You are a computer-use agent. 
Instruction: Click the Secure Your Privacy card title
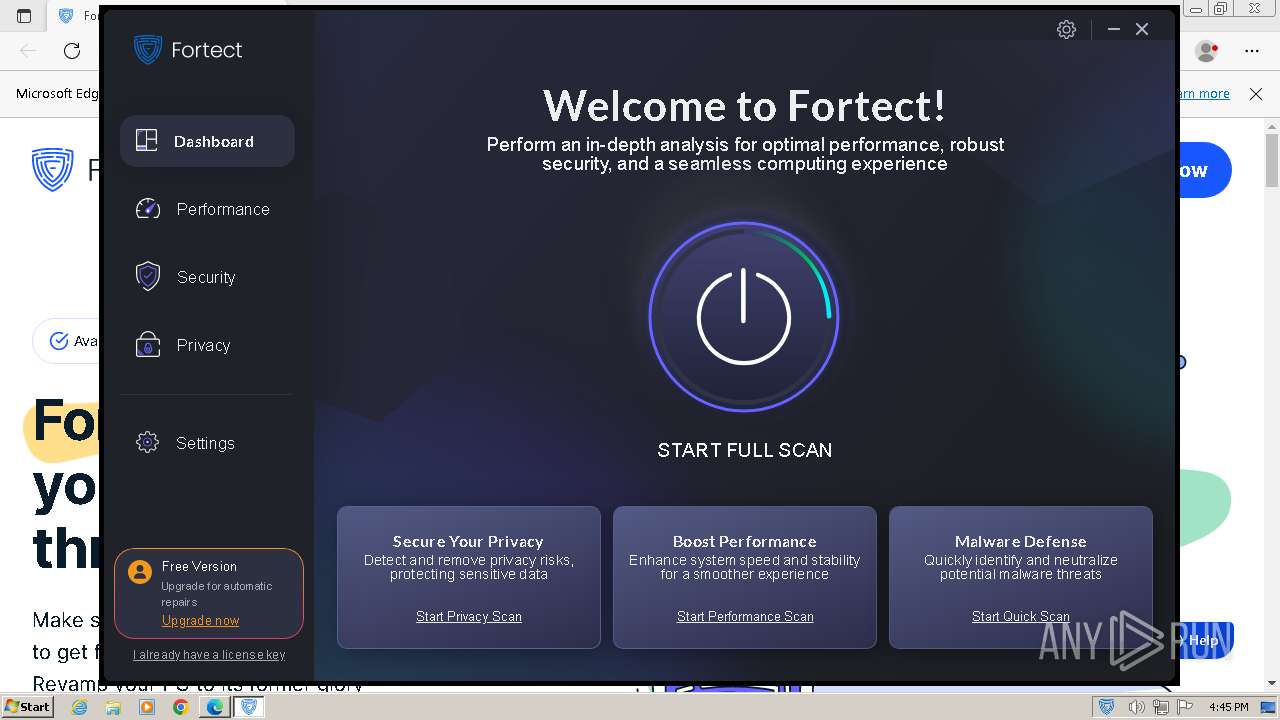click(x=468, y=542)
